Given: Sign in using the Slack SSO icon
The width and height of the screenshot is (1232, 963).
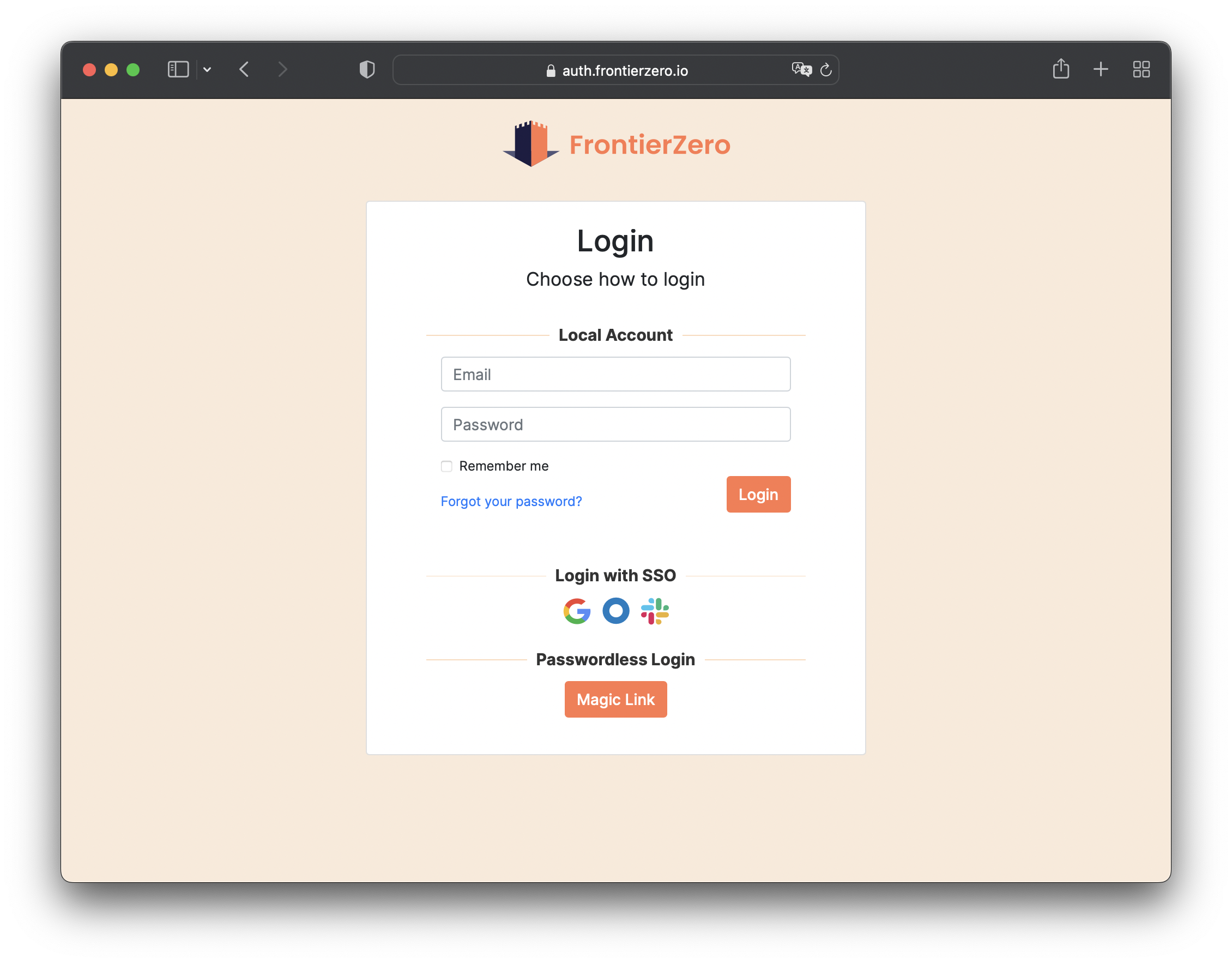Looking at the screenshot, I should [x=654, y=611].
